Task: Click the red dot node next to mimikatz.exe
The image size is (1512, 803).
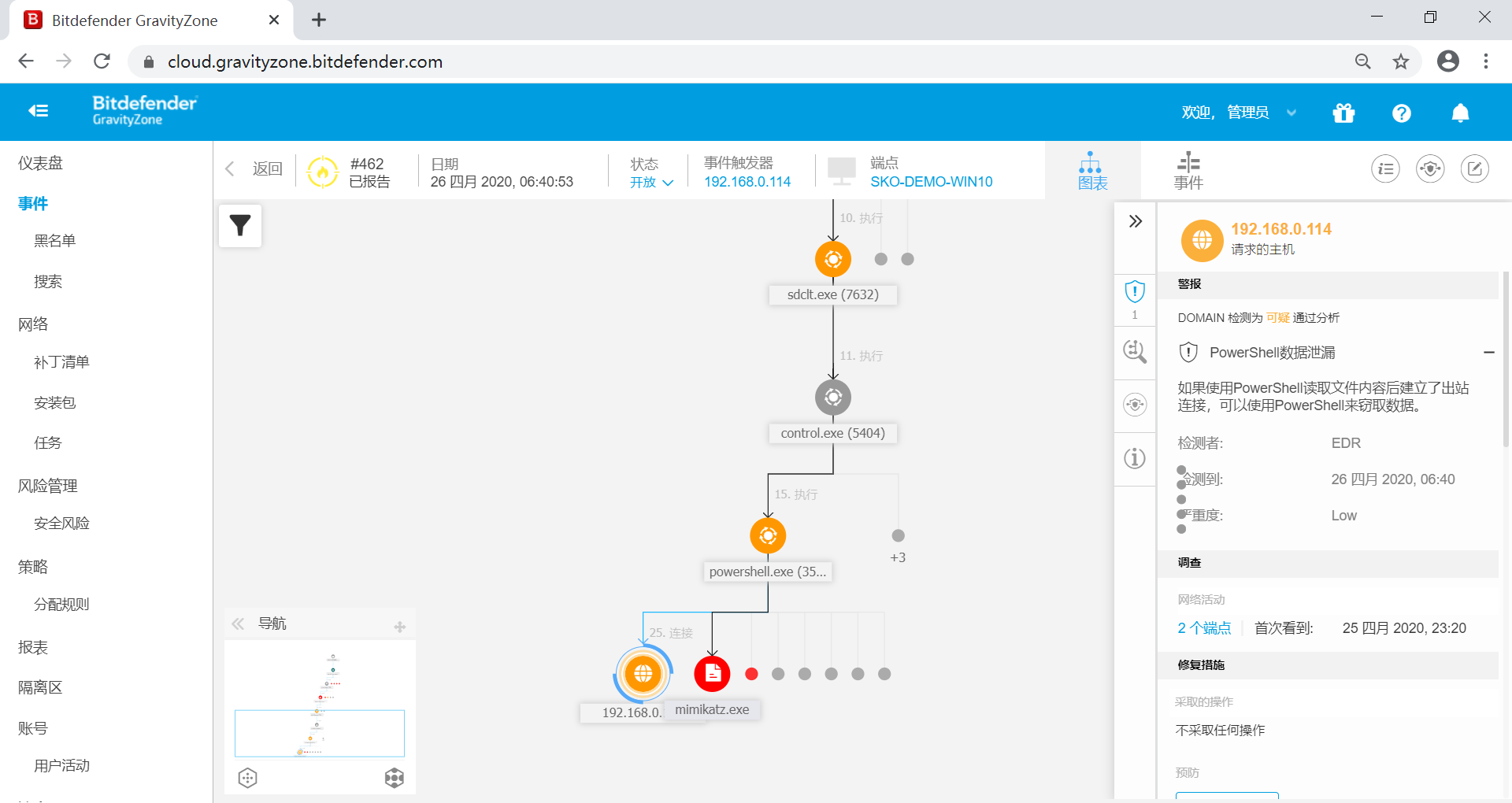Action: coord(751,674)
